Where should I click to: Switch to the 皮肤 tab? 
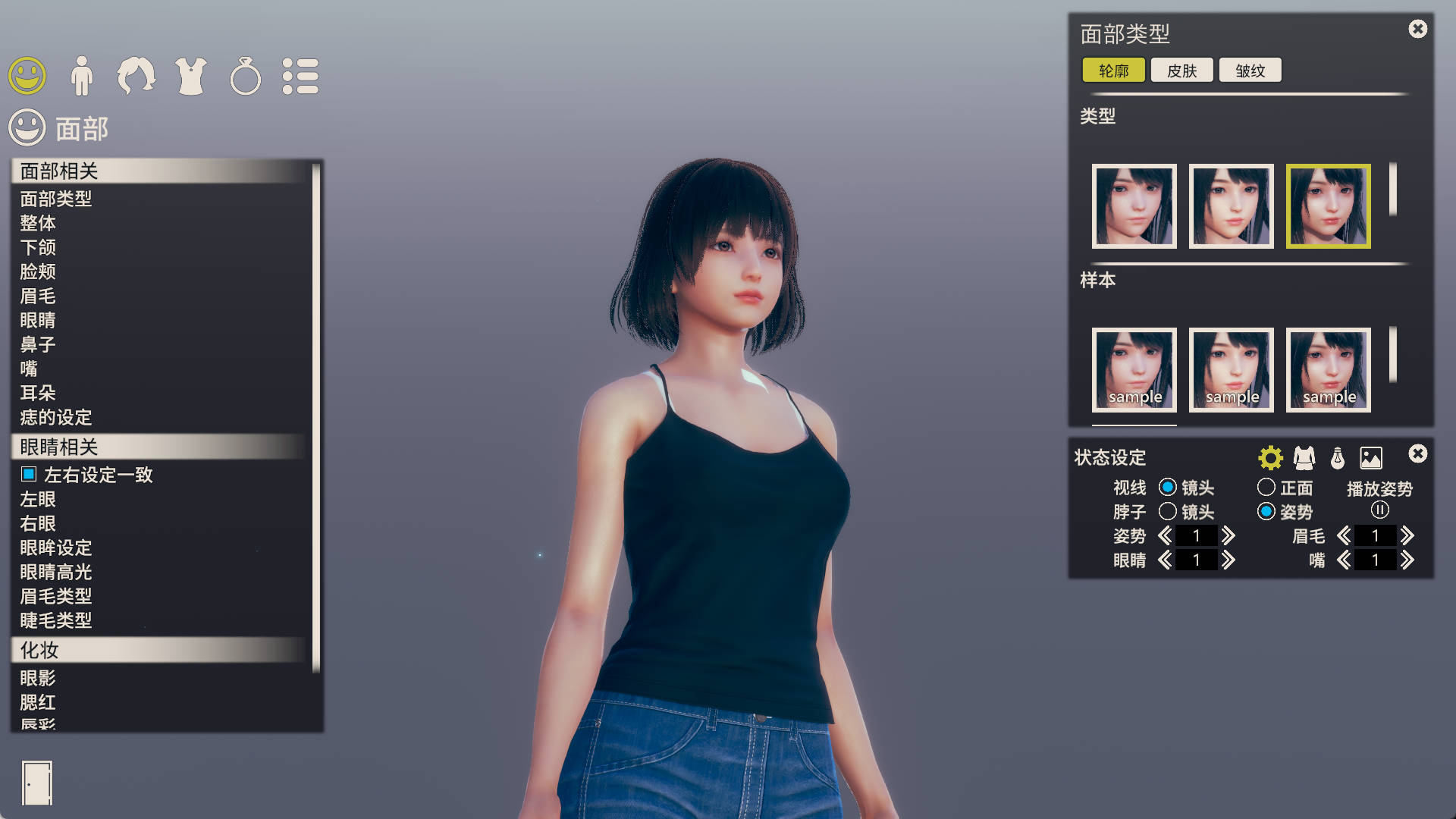[x=1181, y=70]
